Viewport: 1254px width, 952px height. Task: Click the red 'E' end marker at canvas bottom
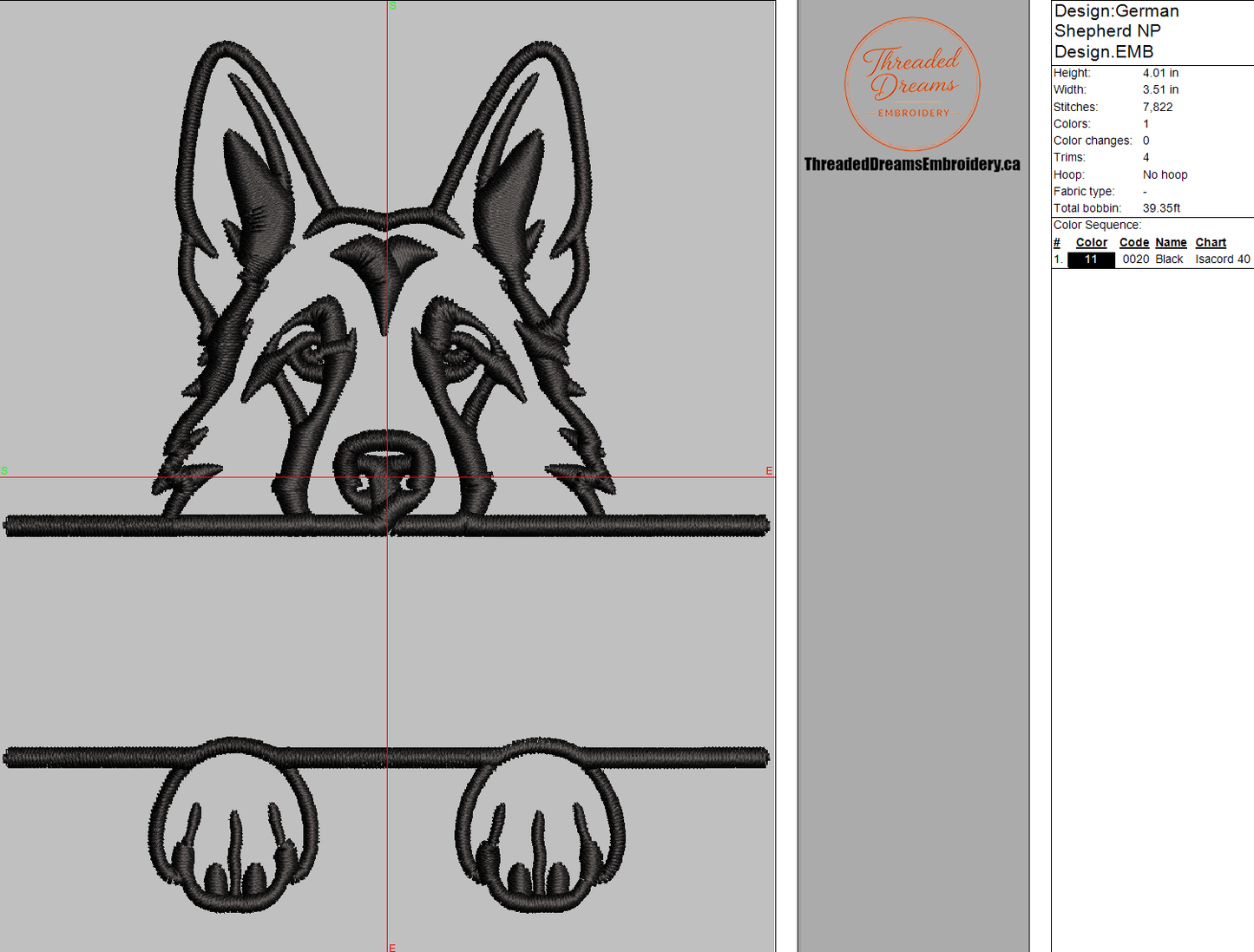tap(392, 948)
